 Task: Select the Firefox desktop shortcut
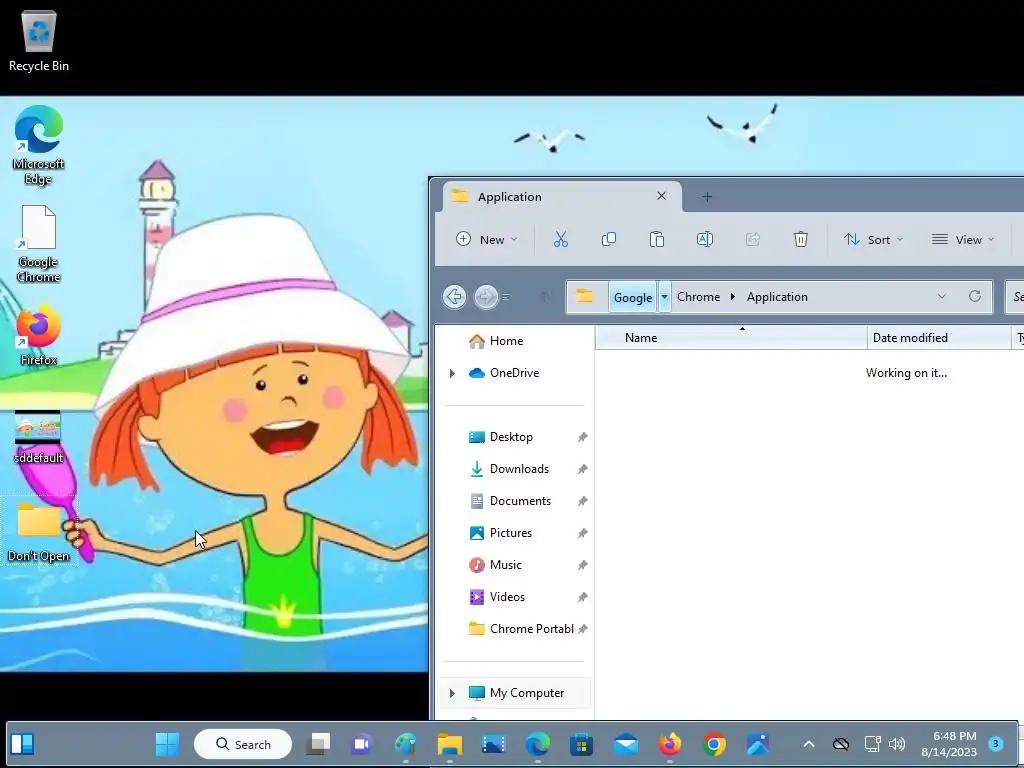(39, 334)
